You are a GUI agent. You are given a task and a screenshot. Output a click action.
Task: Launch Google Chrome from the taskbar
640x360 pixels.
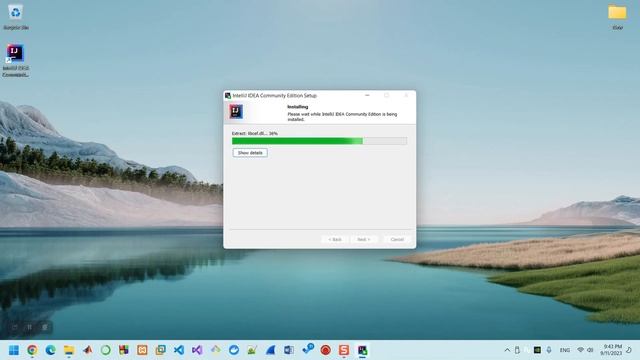32,350
